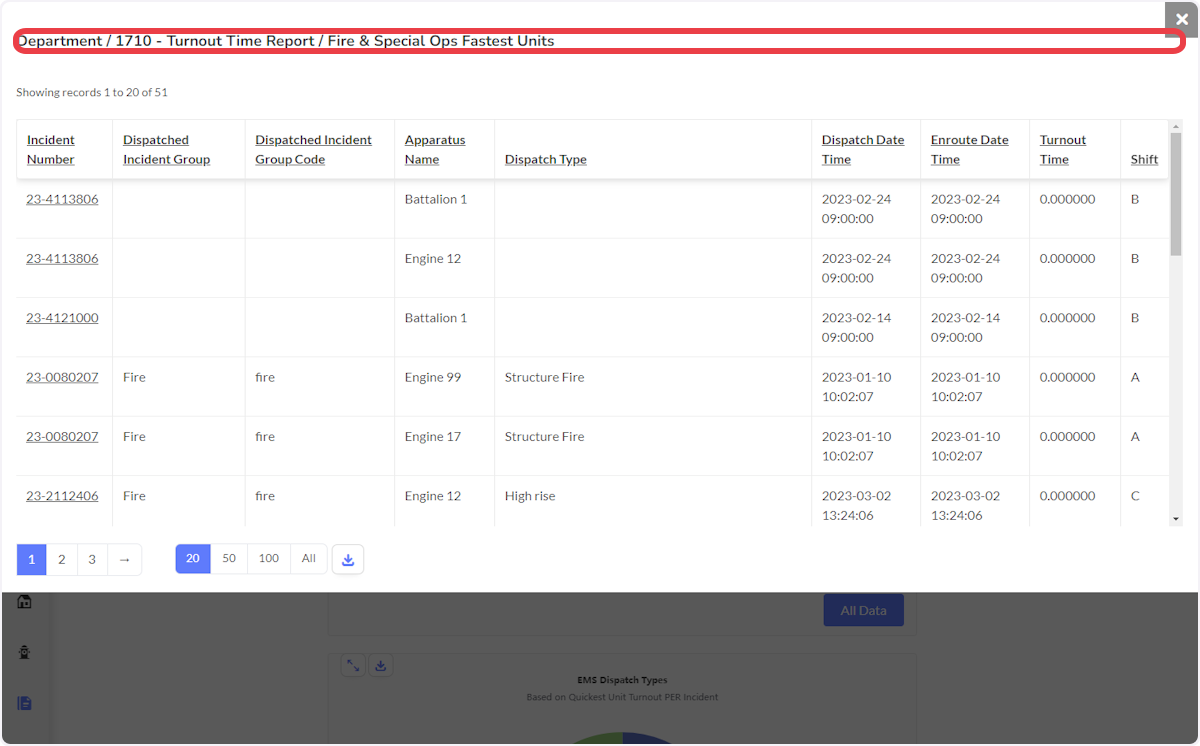Screen dimensions: 1200x746
Task: Sort by Turnout Time column
Action: [x=1063, y=150]
